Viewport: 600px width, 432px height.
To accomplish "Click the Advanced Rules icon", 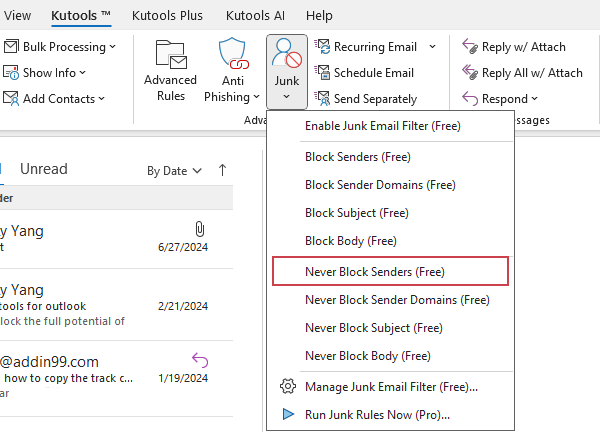I will [x=170, y=54].
